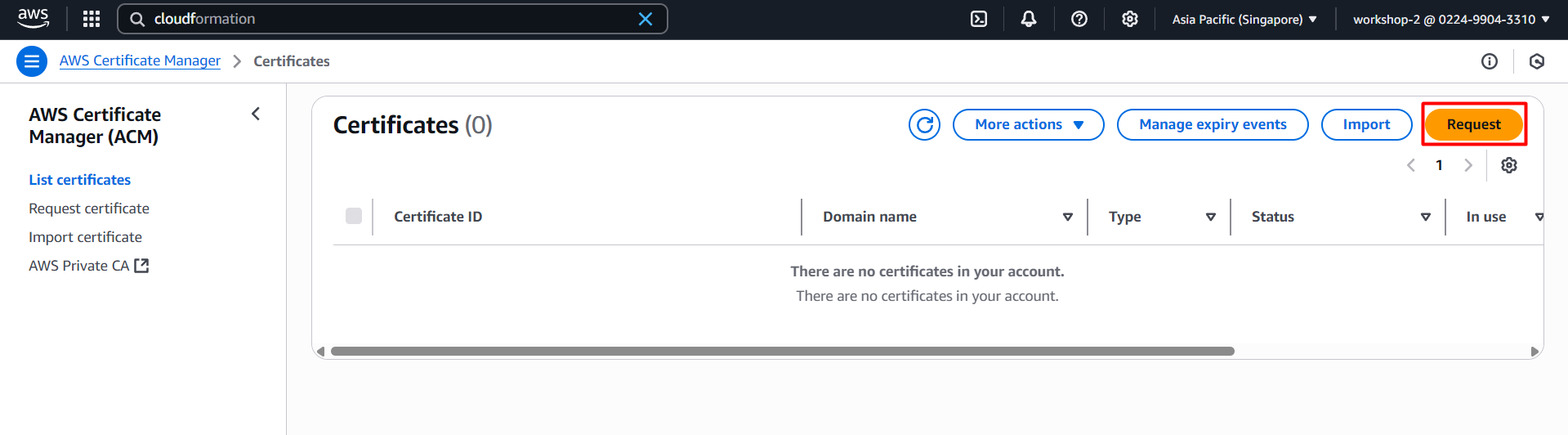The width and height of the screenshot is (1568, 435).
Task: Open table preferences gear icon
Action: point(1508,165)
